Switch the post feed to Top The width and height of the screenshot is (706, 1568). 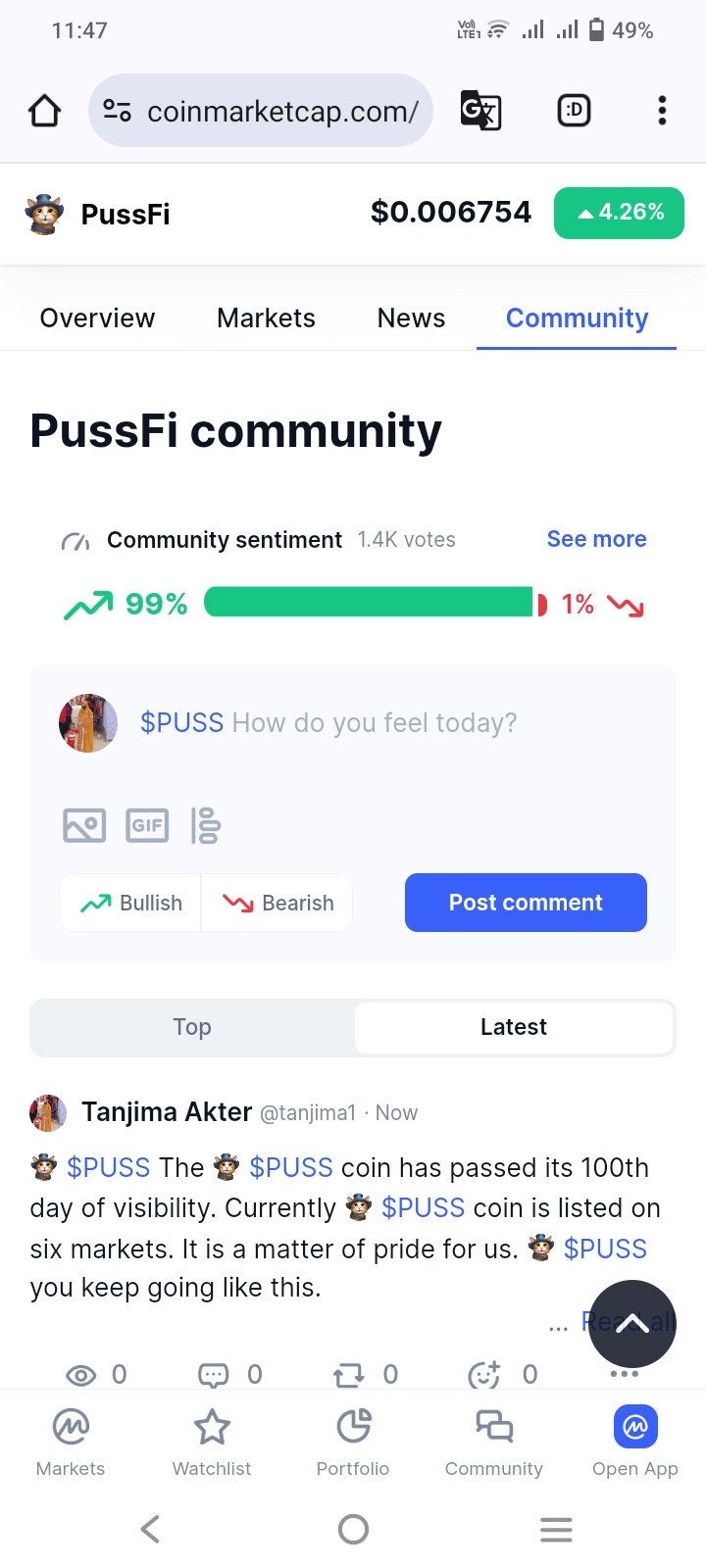(192, 1027)
